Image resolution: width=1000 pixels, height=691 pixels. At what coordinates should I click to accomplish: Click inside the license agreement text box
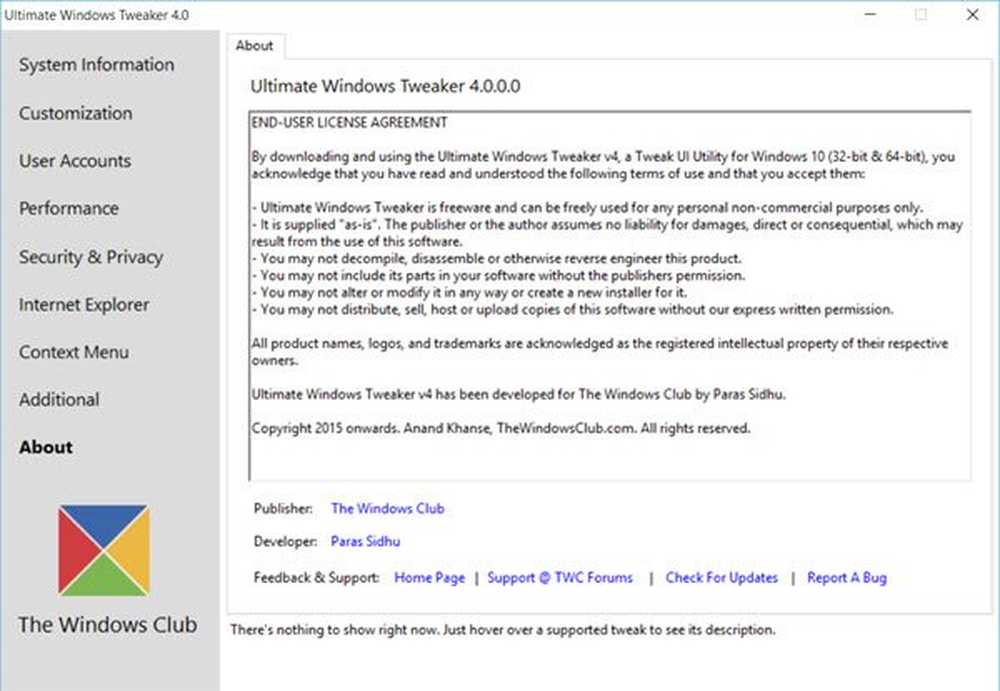coord(610,295)
